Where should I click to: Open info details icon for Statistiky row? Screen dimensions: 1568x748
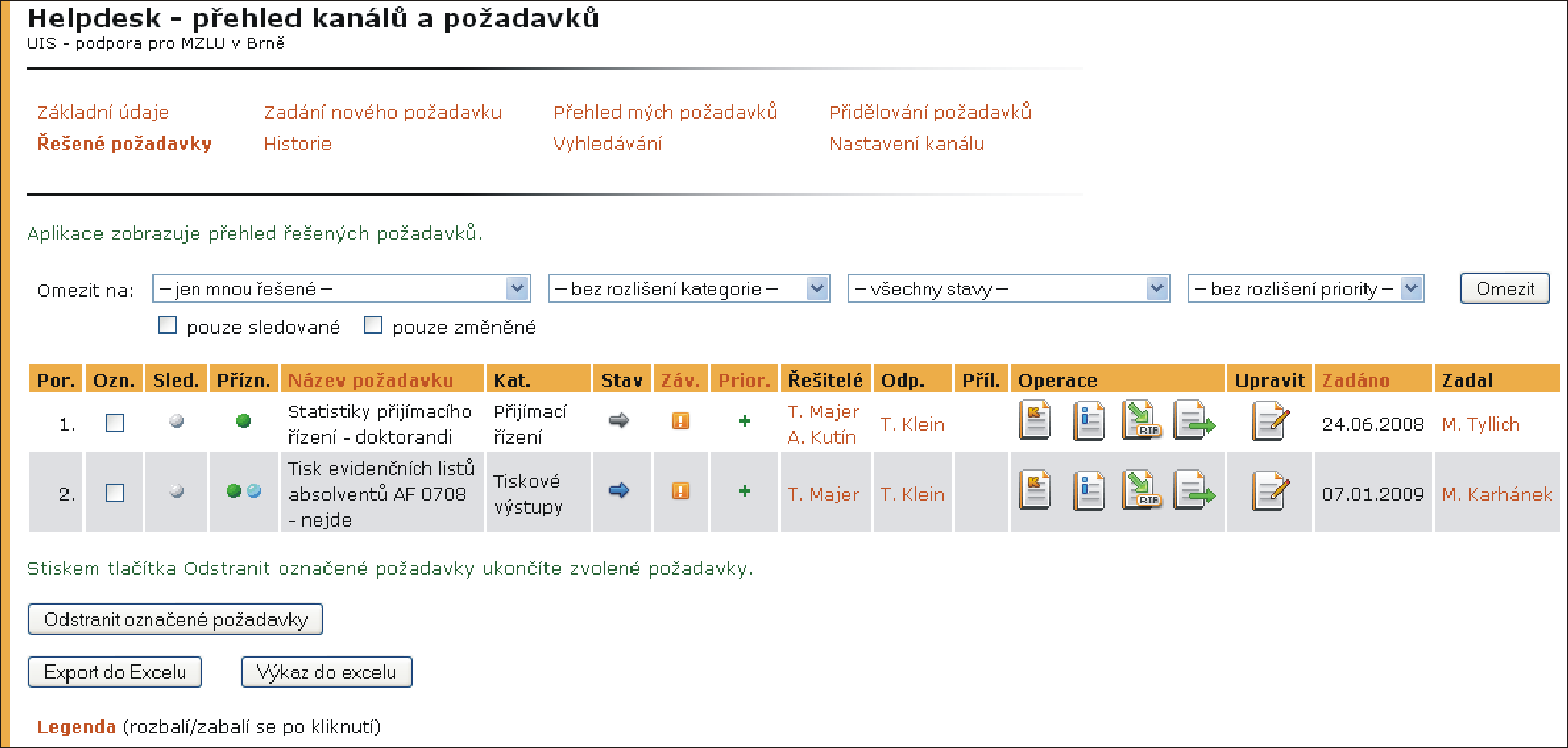pos(1088,420)
